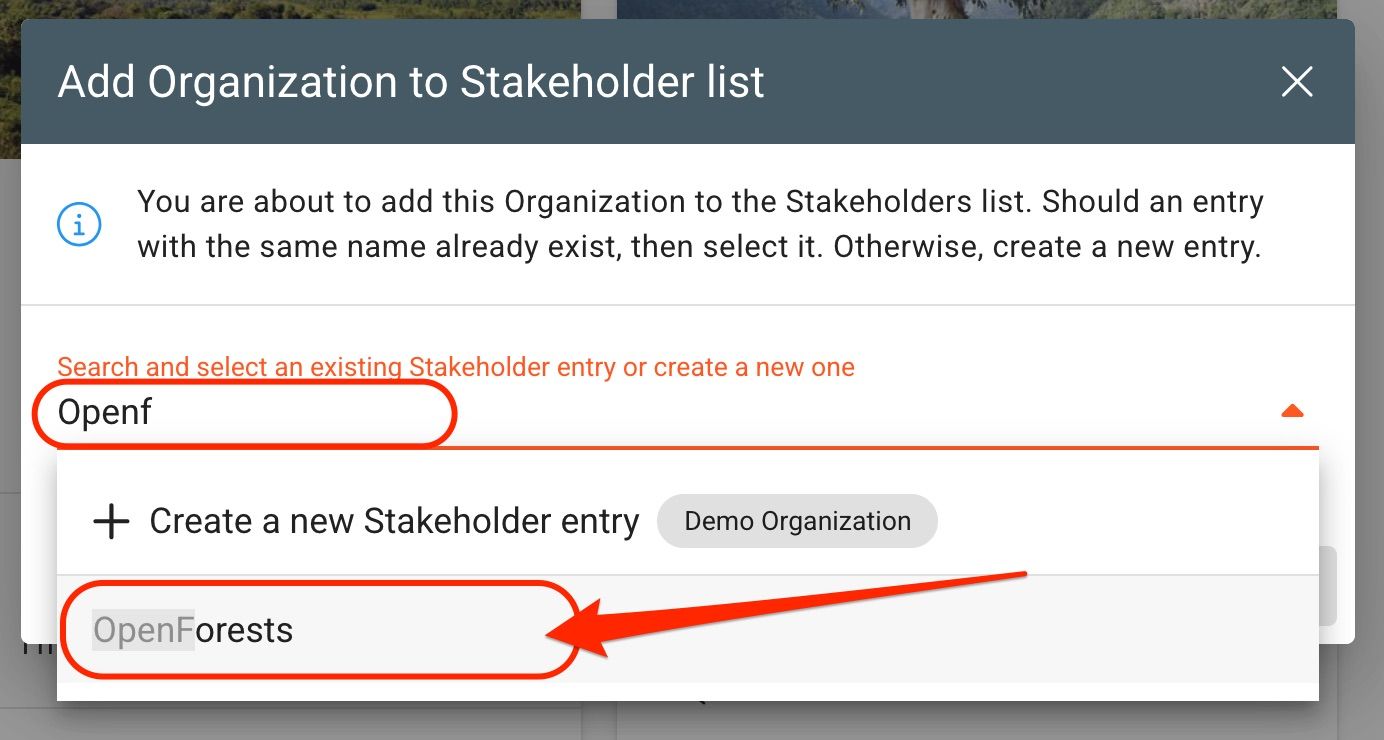
Task: Click the background photo at top left
Action: [290, 8]
